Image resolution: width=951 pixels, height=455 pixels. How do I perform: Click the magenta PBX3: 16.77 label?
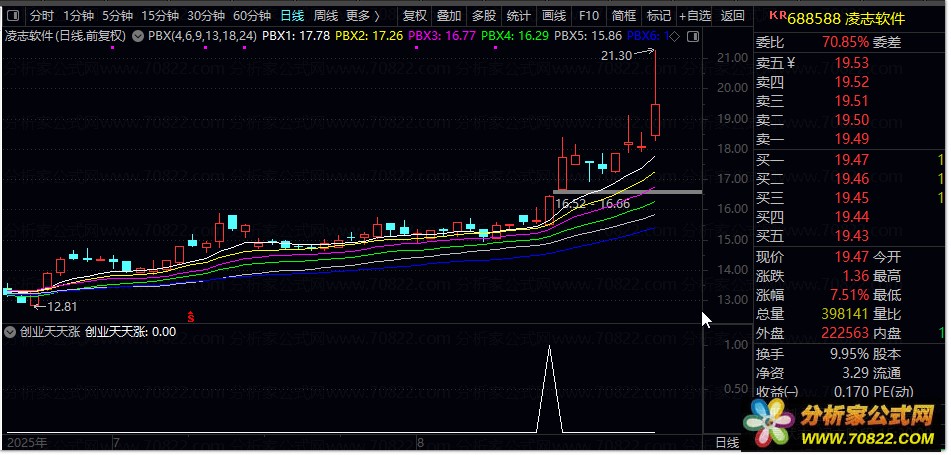(442, 36)
